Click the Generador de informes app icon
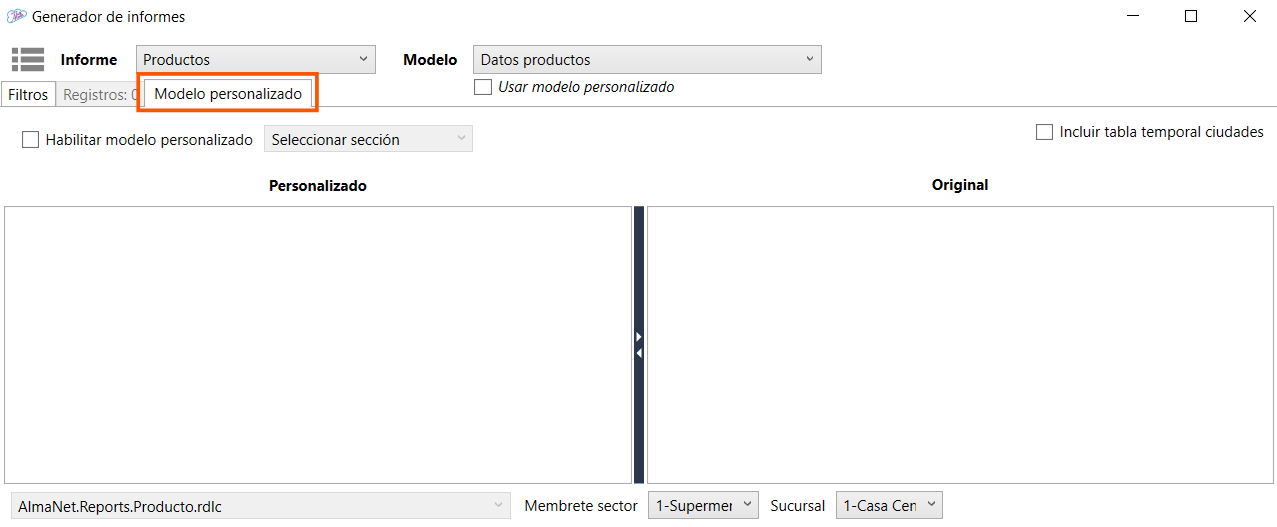1277x527 pixels. (x=16, y=16)
